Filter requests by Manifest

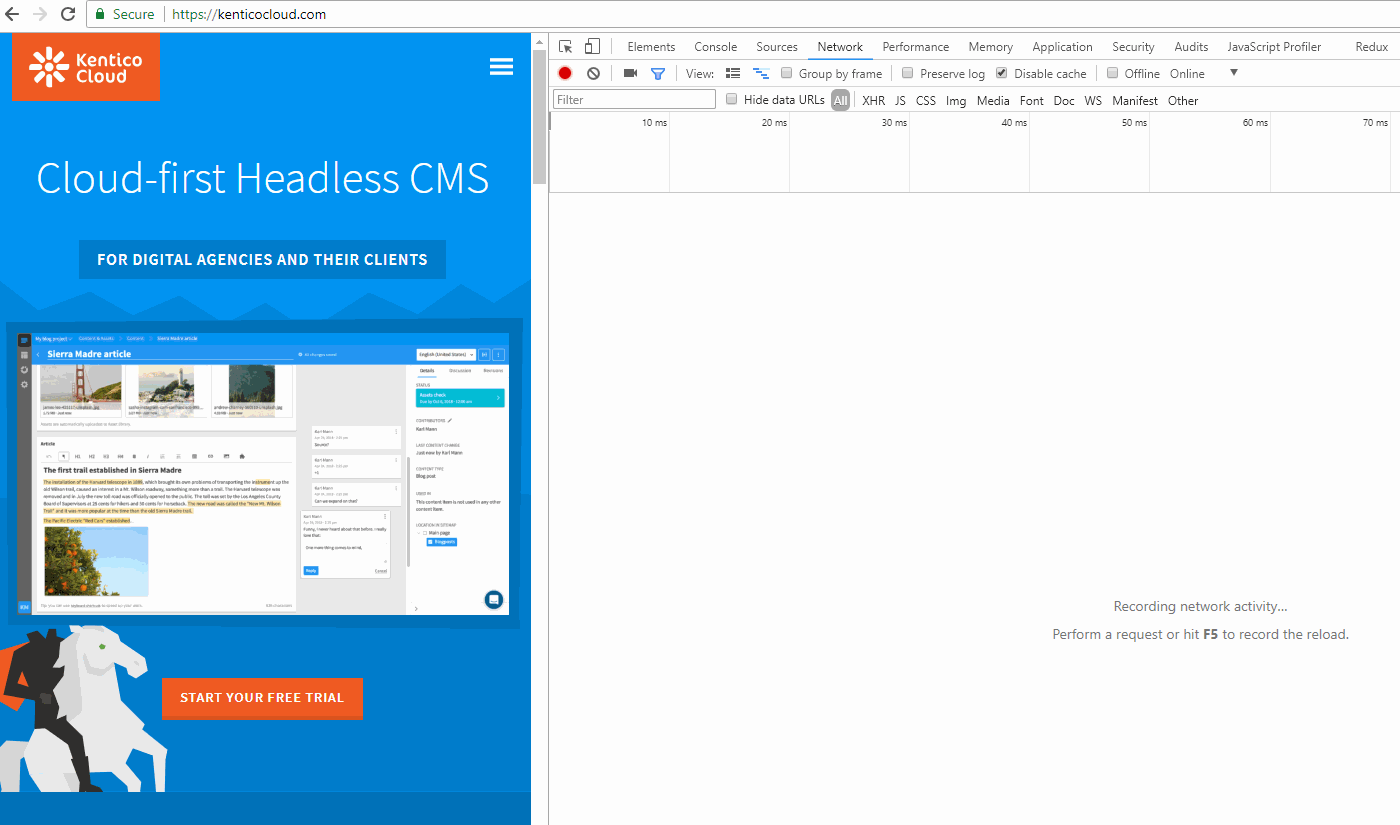(x=1135, y=100)
